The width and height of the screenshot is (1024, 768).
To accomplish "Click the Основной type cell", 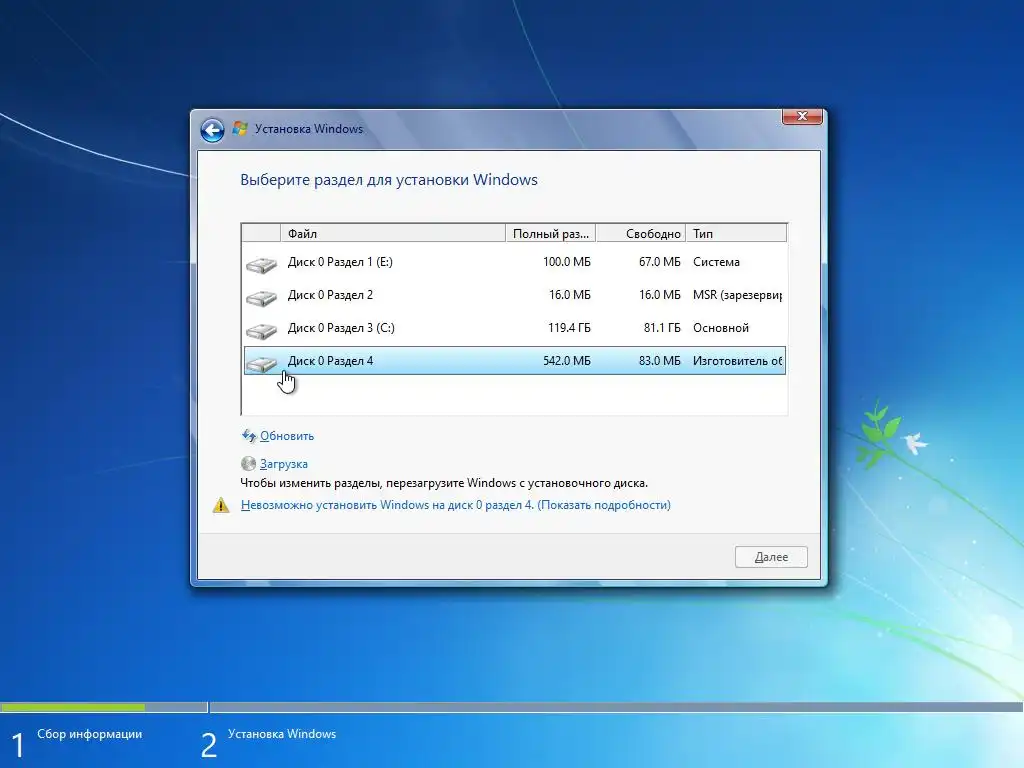I will (720, 328).
